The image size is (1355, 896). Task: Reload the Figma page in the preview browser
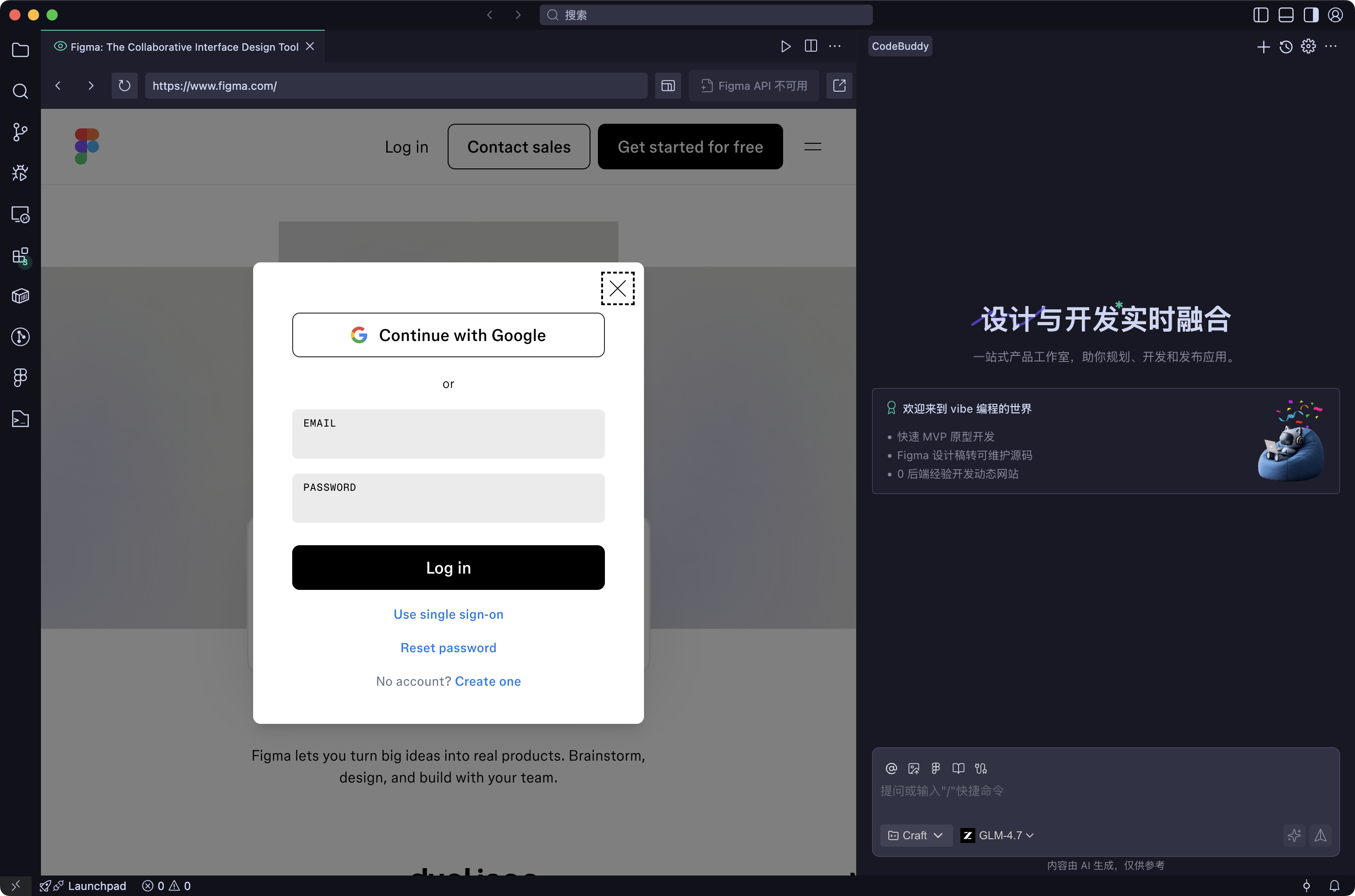point(124,86)
